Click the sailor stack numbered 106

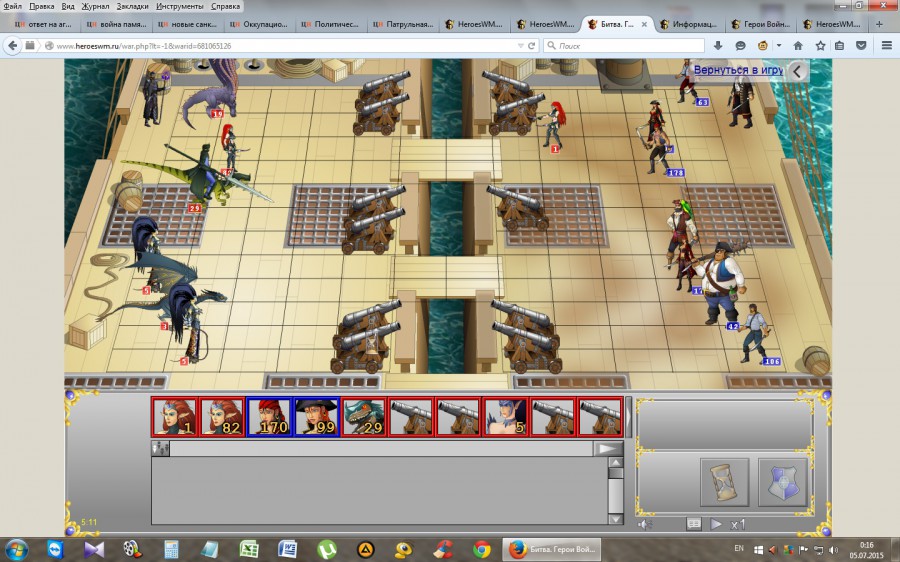pos(755,333)
